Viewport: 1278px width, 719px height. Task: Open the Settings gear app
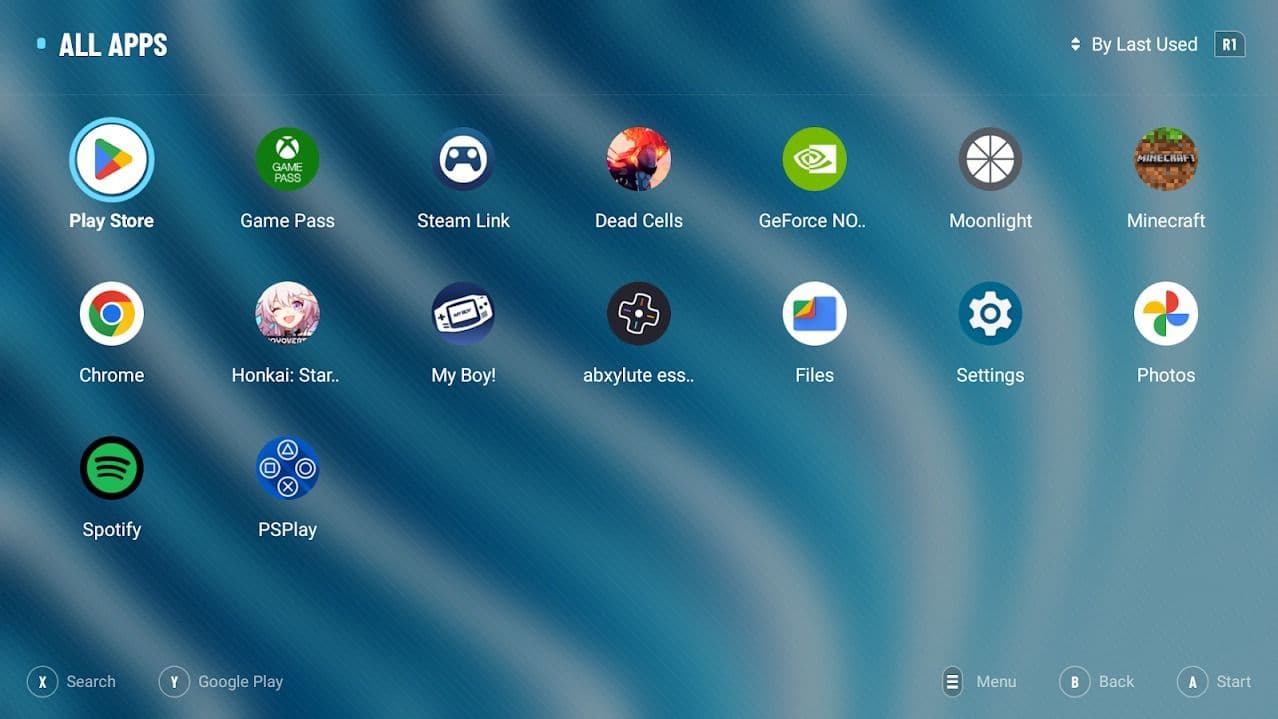990,314
